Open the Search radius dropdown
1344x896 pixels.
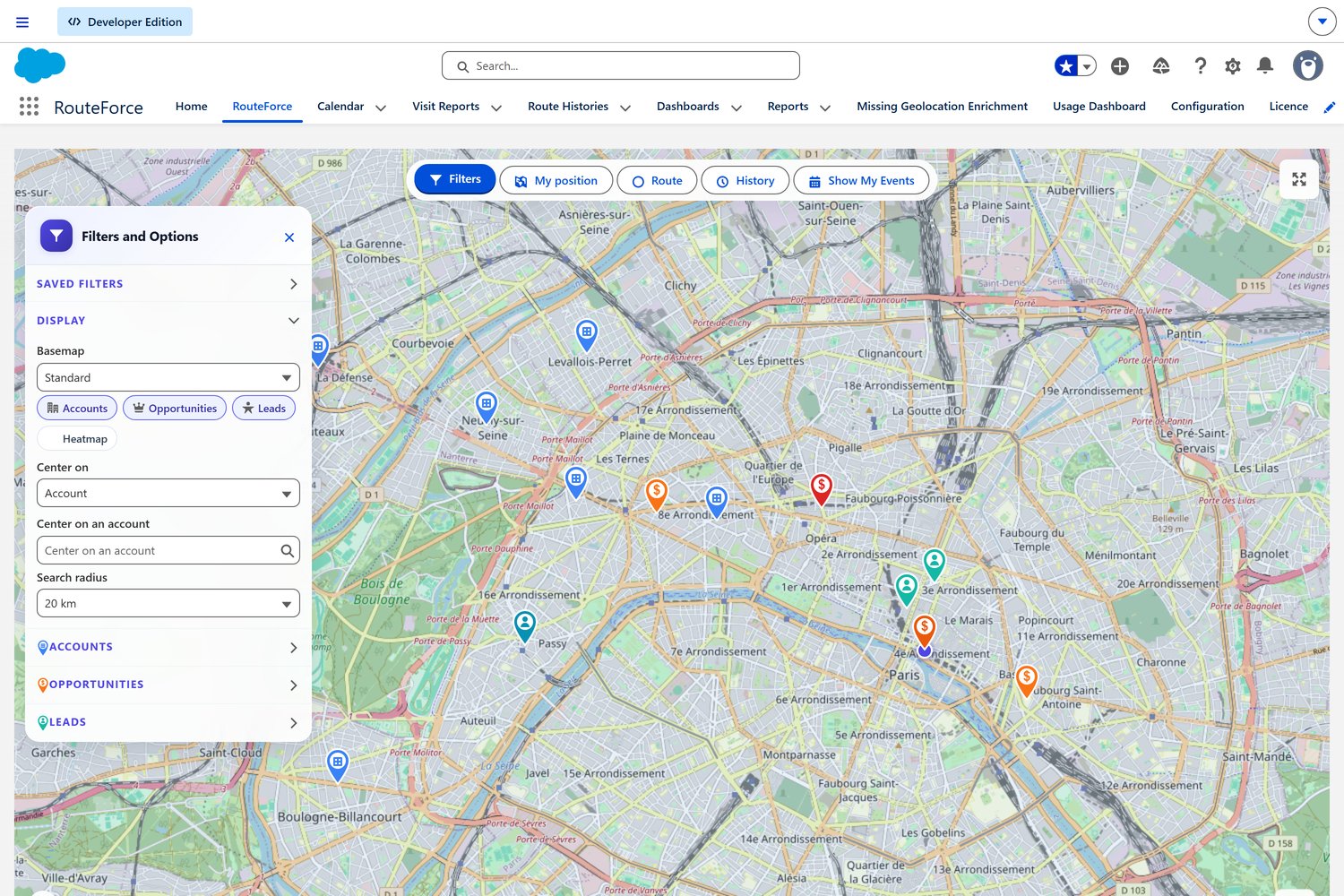point(168,603)
